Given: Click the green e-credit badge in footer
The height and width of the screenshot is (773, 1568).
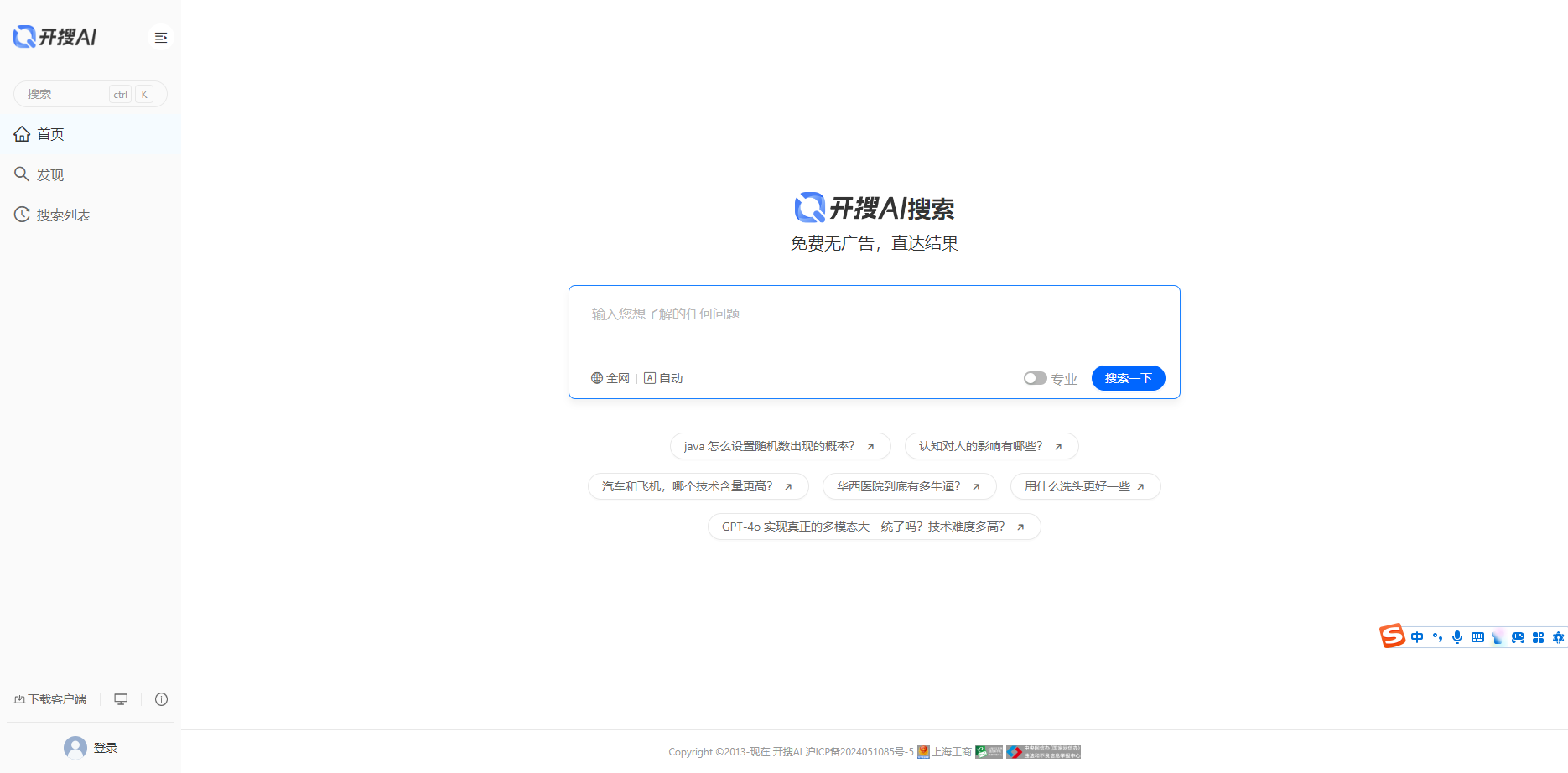Looking at the screenshot, I should coord(989,752).
